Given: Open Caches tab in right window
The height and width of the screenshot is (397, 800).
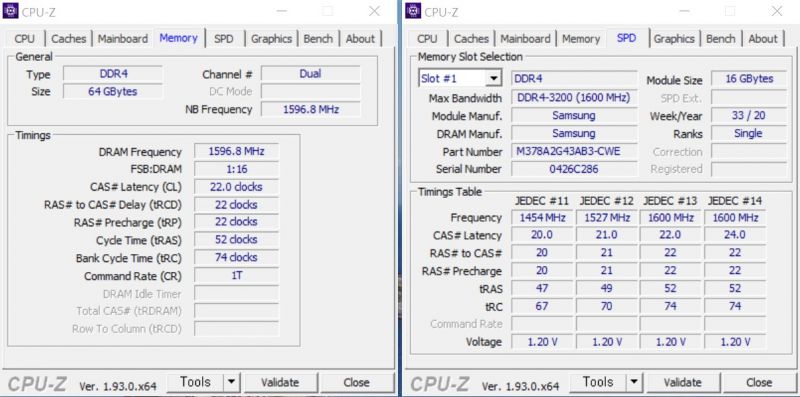Looking at the screenshot, I should pos(471,39).
